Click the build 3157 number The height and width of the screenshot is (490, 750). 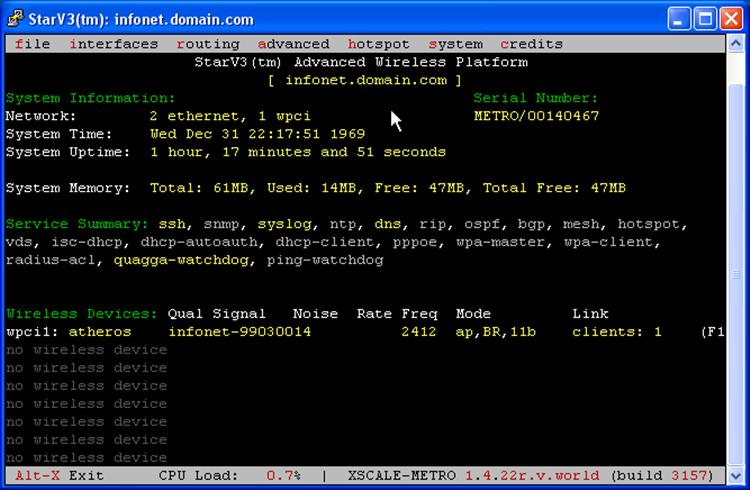(x=688, y=476)
